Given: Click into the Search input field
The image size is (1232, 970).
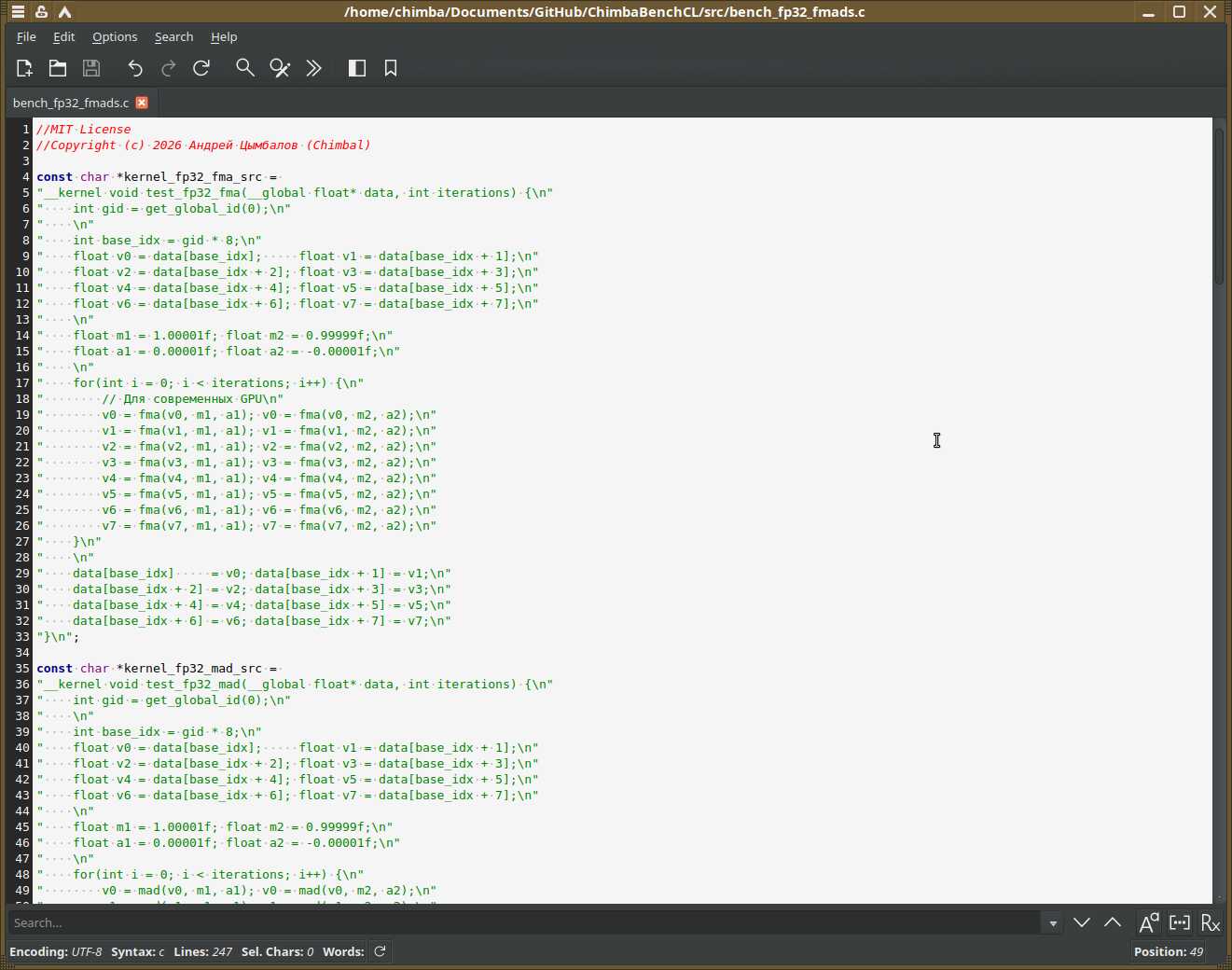Looking at the screenshot, I should tap(525, 922).
